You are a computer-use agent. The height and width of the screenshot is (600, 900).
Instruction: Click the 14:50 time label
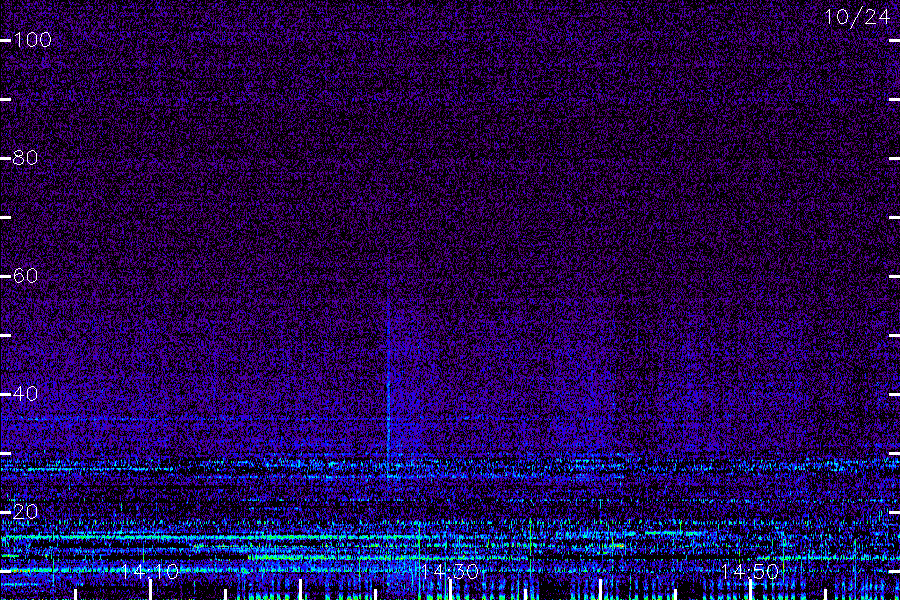(750, 571)
